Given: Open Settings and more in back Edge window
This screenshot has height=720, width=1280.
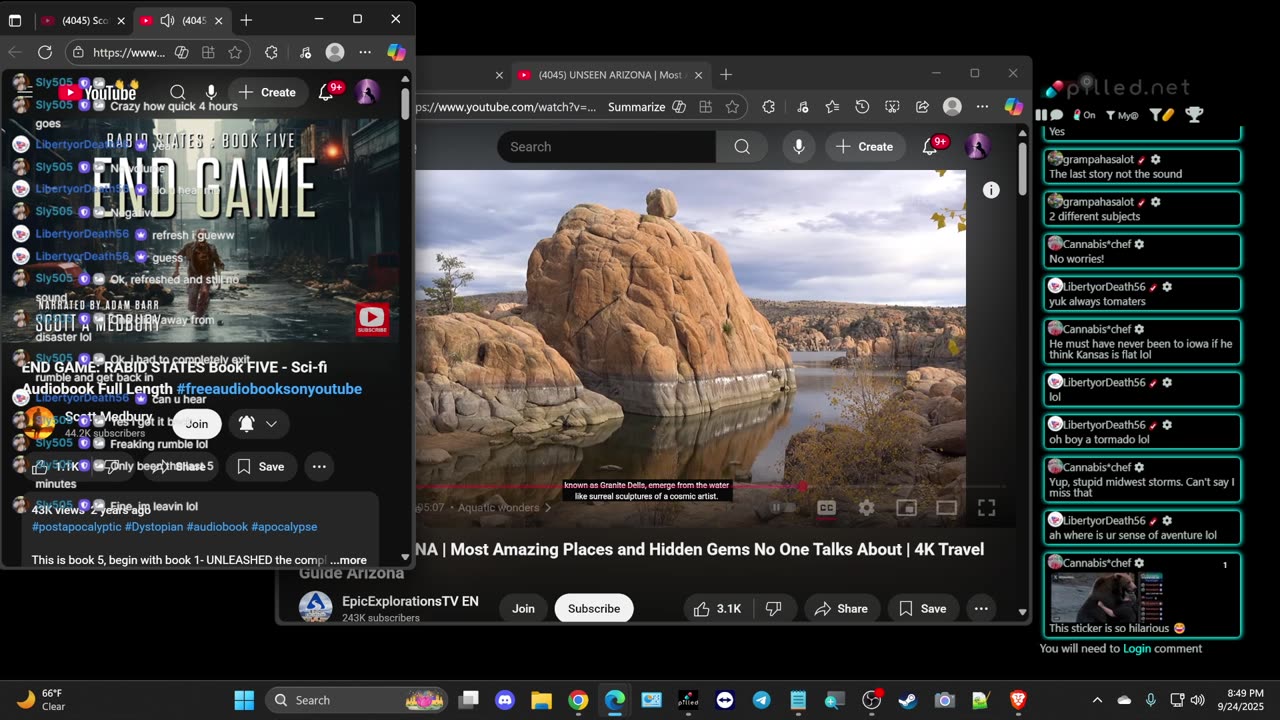Looking at the screenshot, I should point(983,107).
